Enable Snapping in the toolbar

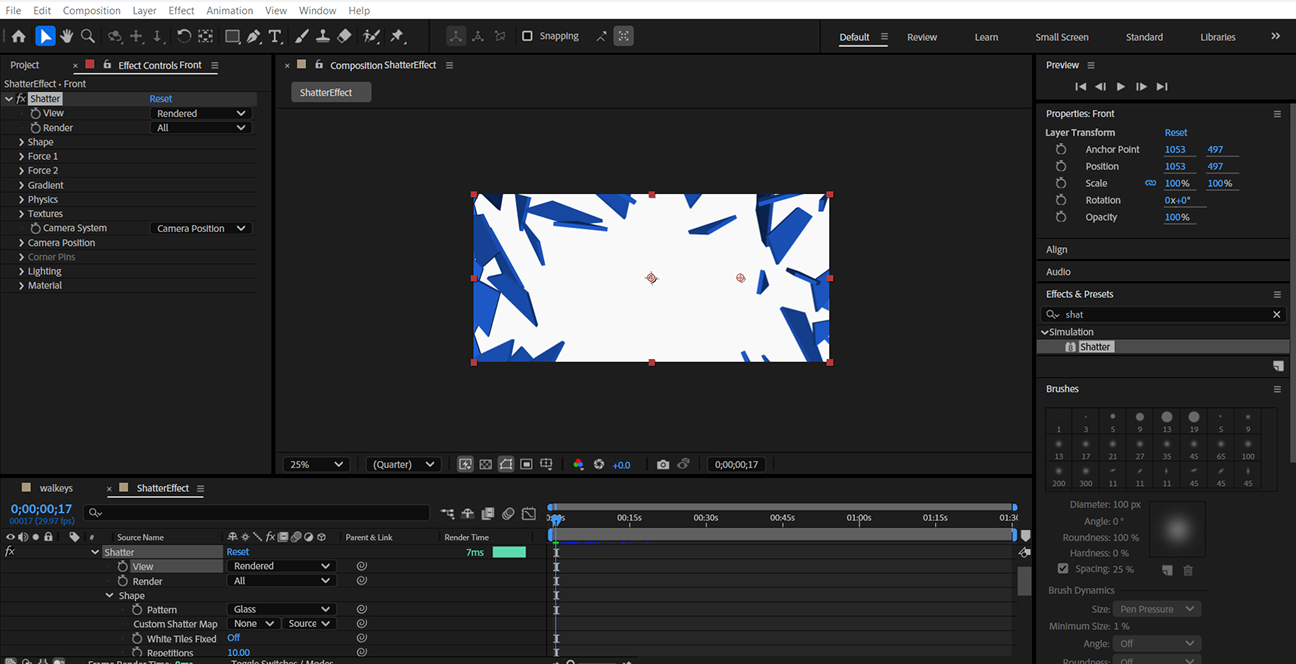(x=527, y=35)
